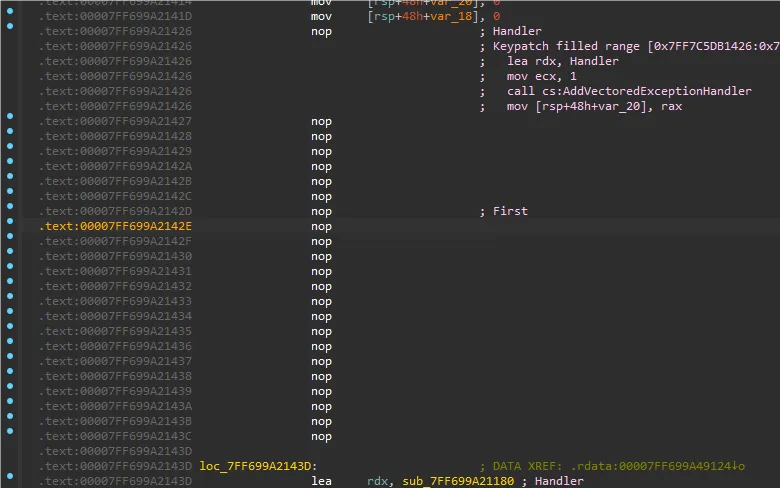Select address .text:00007FF699A21438

pos(115,376)
